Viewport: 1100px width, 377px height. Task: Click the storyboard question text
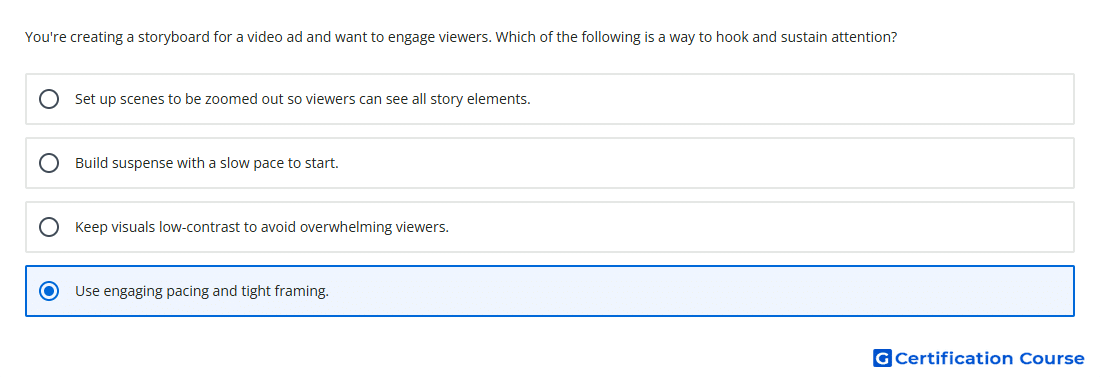pyautogui.click(x=461, y=37)
